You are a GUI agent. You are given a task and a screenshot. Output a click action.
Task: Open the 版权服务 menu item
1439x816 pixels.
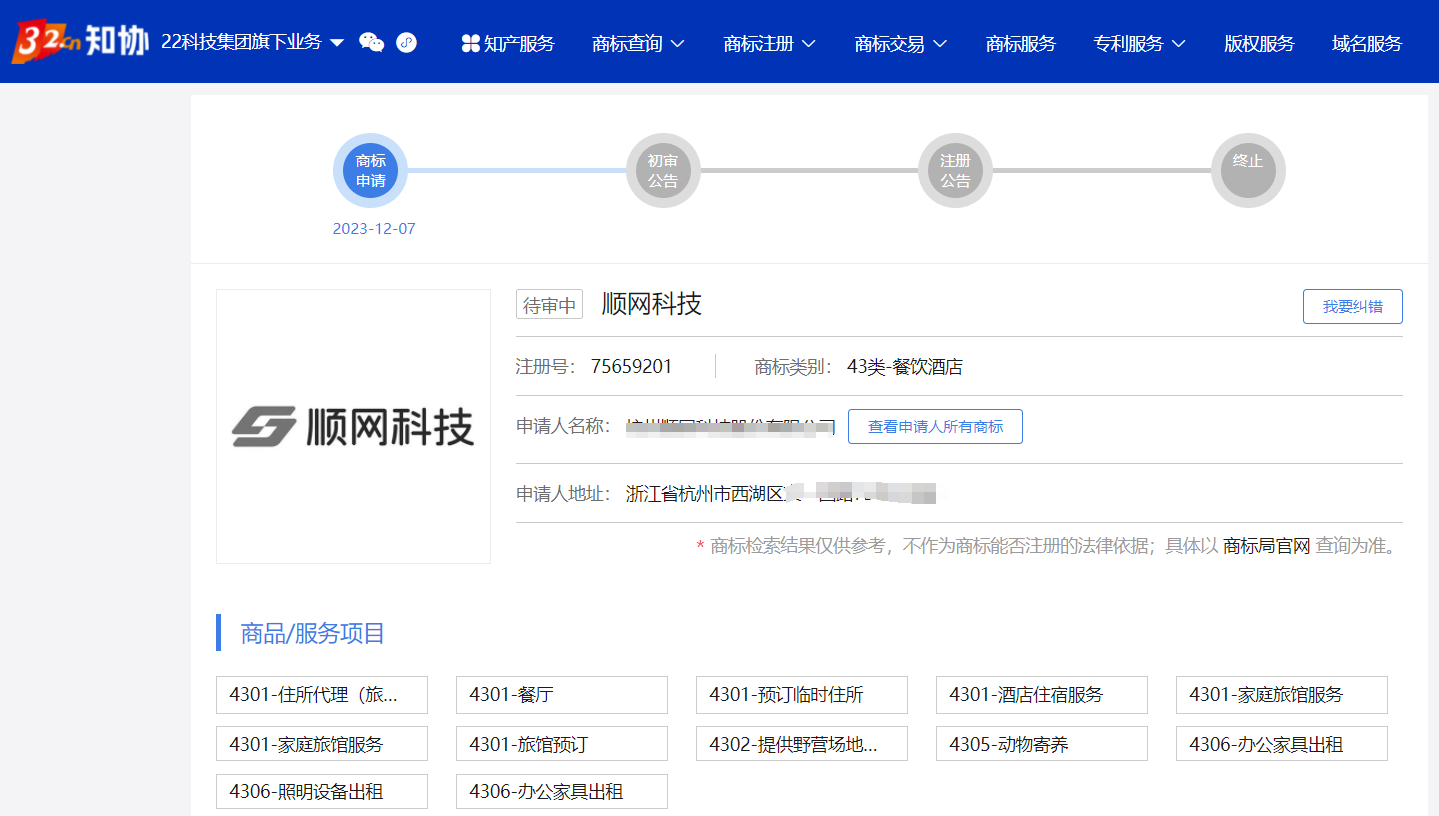[x=1259, y=43]
